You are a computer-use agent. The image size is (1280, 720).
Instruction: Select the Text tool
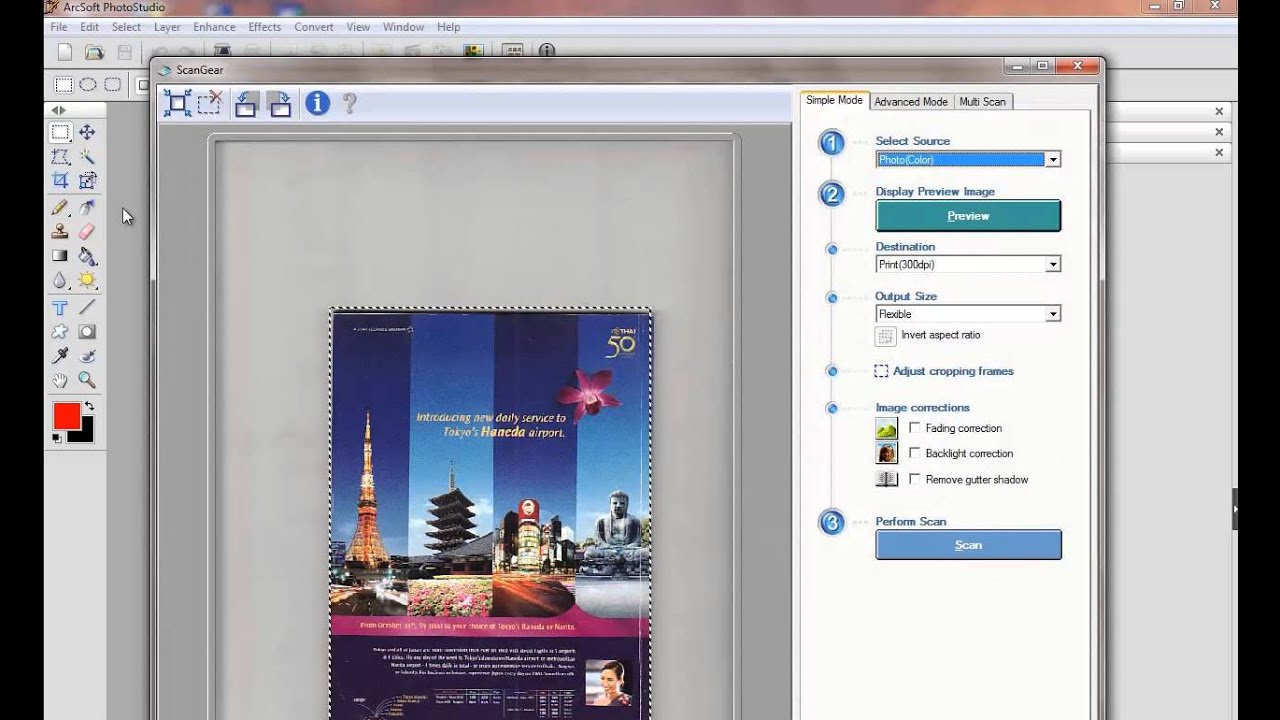coord(60,308)
